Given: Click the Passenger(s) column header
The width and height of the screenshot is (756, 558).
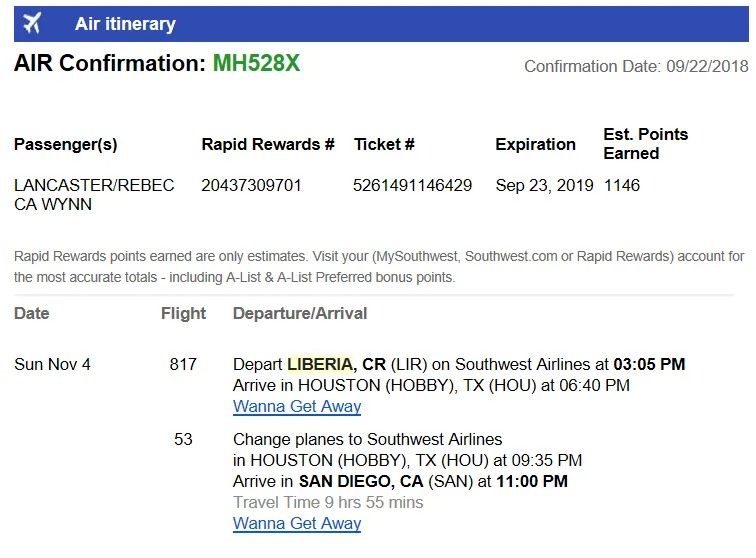Looking at the screenshot, I should click(66, 144).
